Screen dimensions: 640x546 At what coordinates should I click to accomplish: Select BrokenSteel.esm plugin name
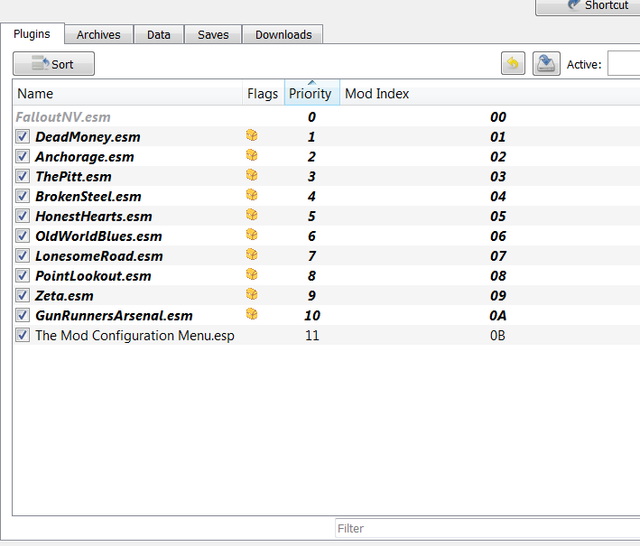tap(88, 196)
